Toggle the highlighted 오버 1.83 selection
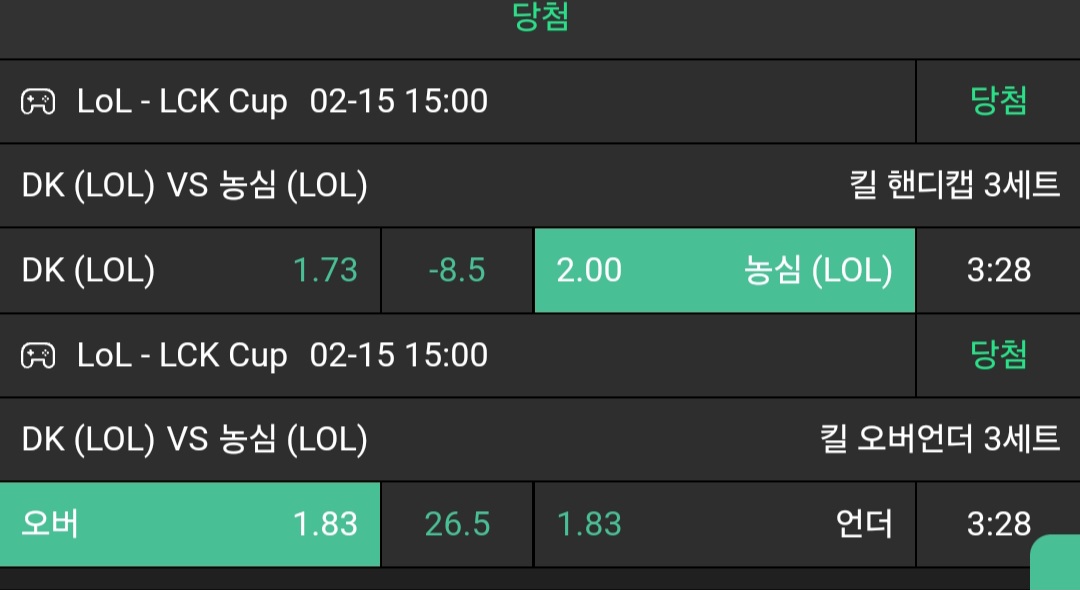 click(x=190, y=524)
